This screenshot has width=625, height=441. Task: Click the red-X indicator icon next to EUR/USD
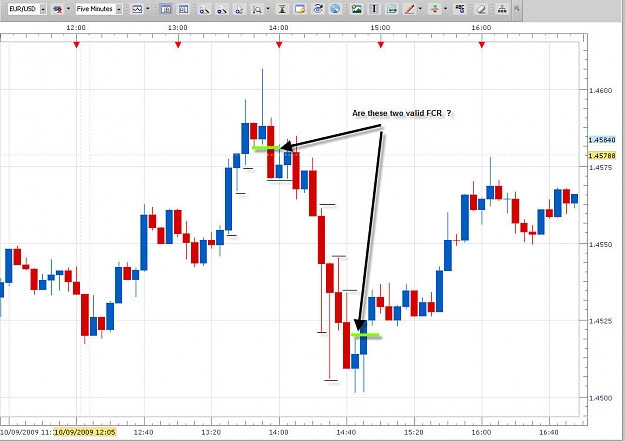tap(57, 9)
